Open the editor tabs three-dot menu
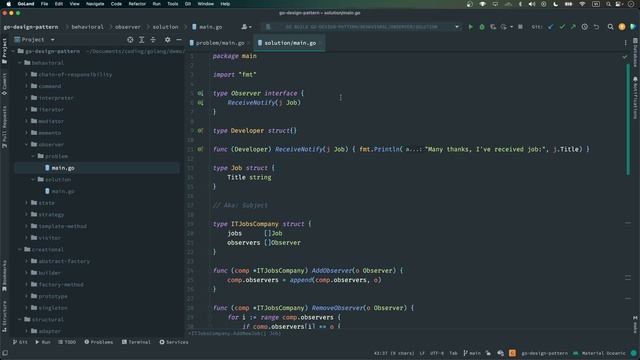 coord(625,43)
